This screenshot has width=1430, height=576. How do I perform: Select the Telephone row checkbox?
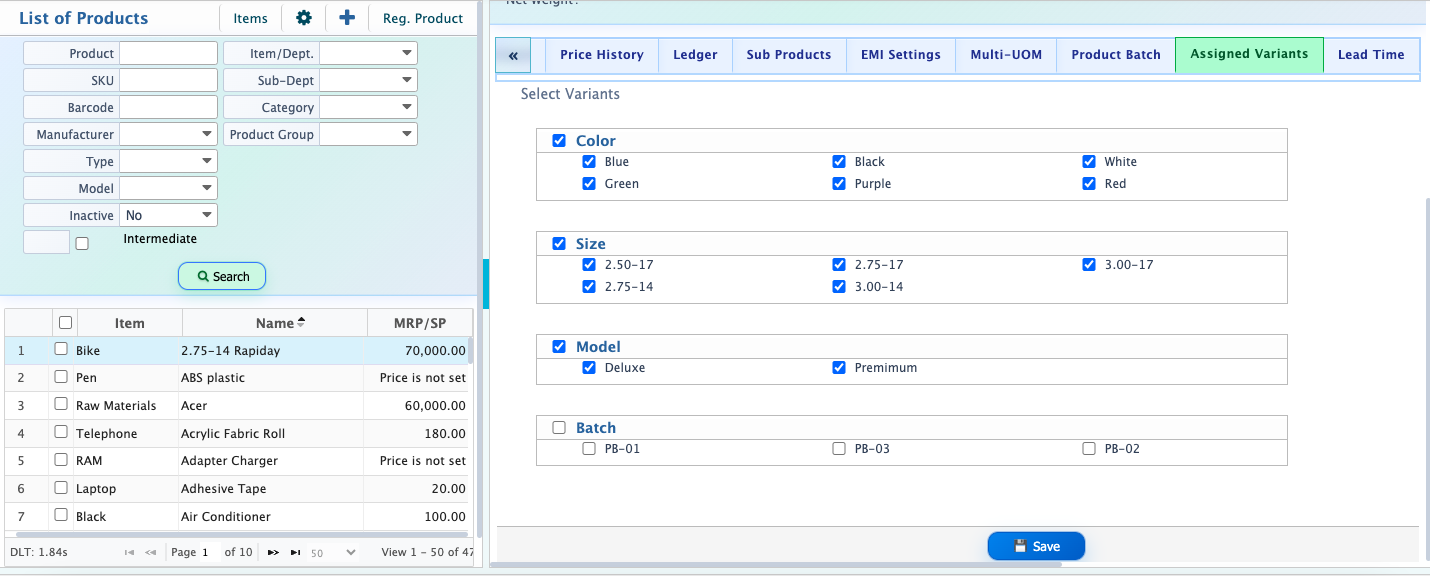[61, 433]
